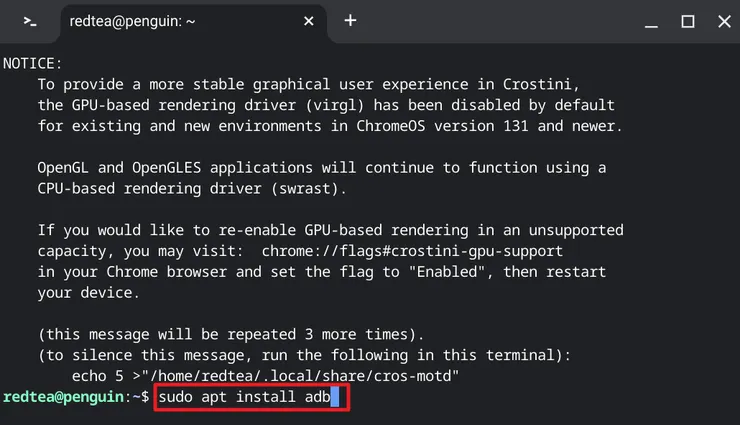Click the 'repeated 3 more times' message line
Image resolution: width=740 pixels, height=425 pixels.
[231, 334]
